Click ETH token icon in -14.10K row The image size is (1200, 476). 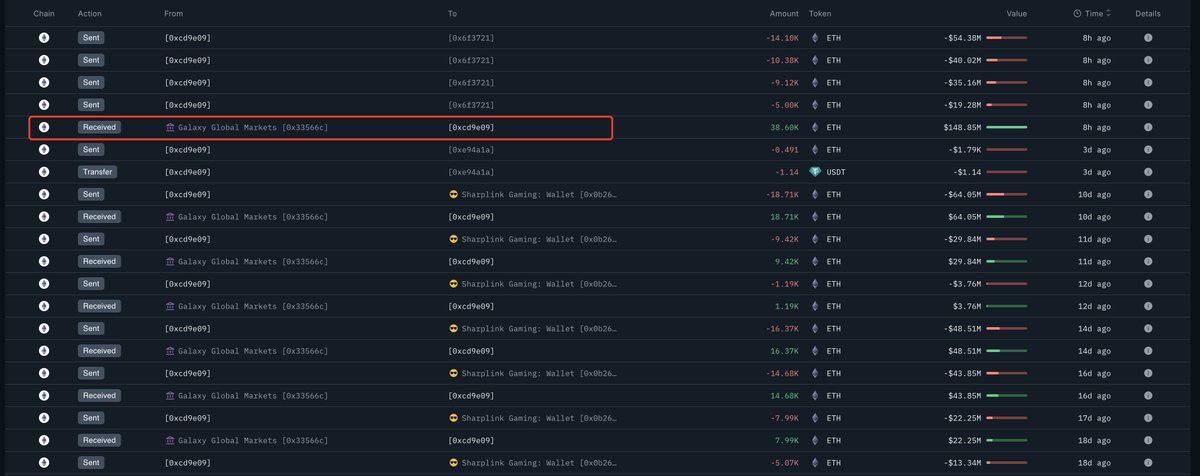point(815,38)
